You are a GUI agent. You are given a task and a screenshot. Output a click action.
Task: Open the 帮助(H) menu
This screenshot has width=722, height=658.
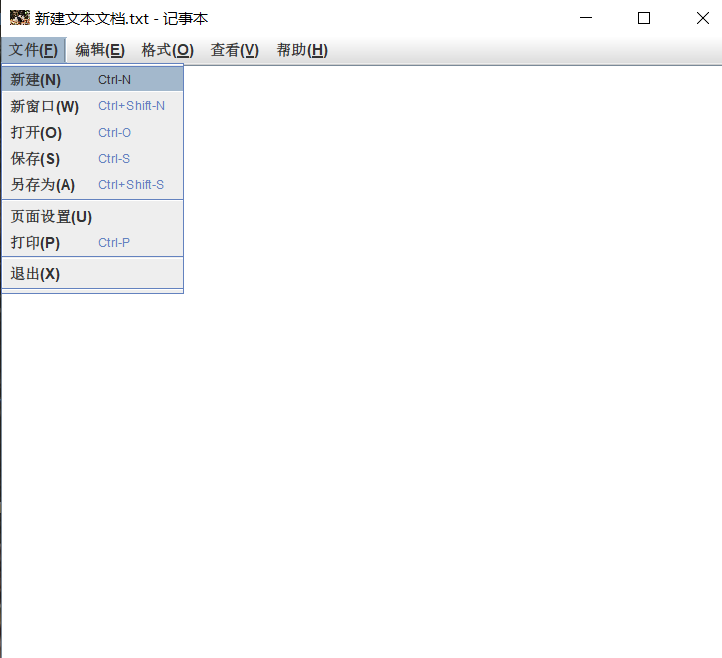[x=302, y=50]
